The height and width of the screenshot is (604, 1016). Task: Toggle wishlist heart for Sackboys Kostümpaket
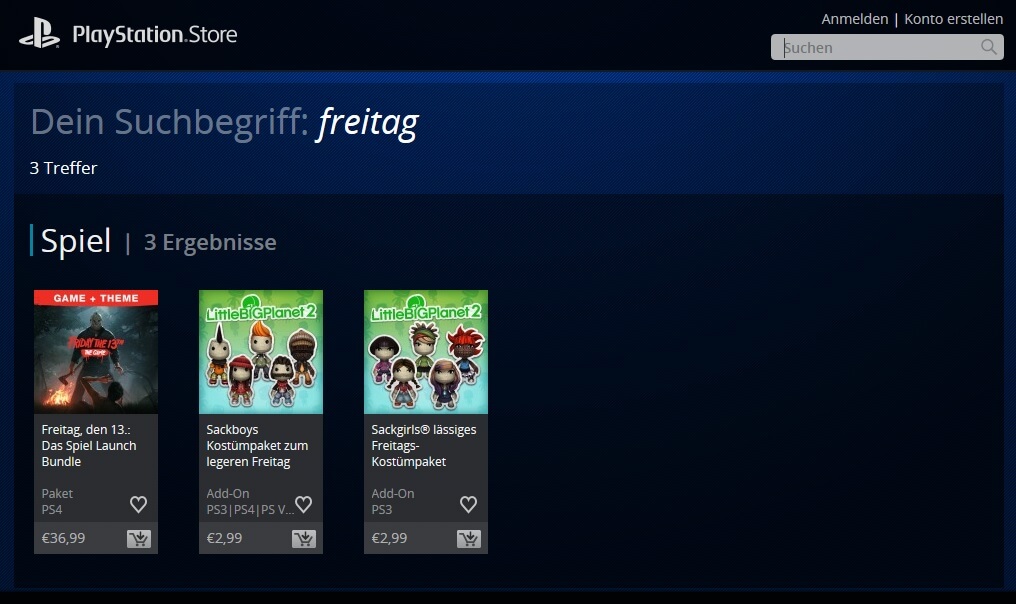pyautogui.click(x=304, y=504)
